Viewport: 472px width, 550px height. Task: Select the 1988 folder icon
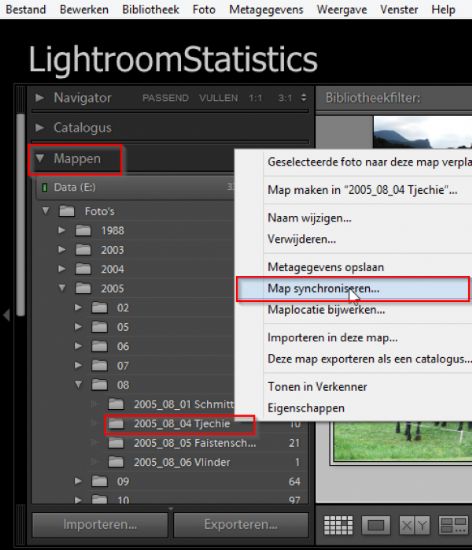pos(83,230)
